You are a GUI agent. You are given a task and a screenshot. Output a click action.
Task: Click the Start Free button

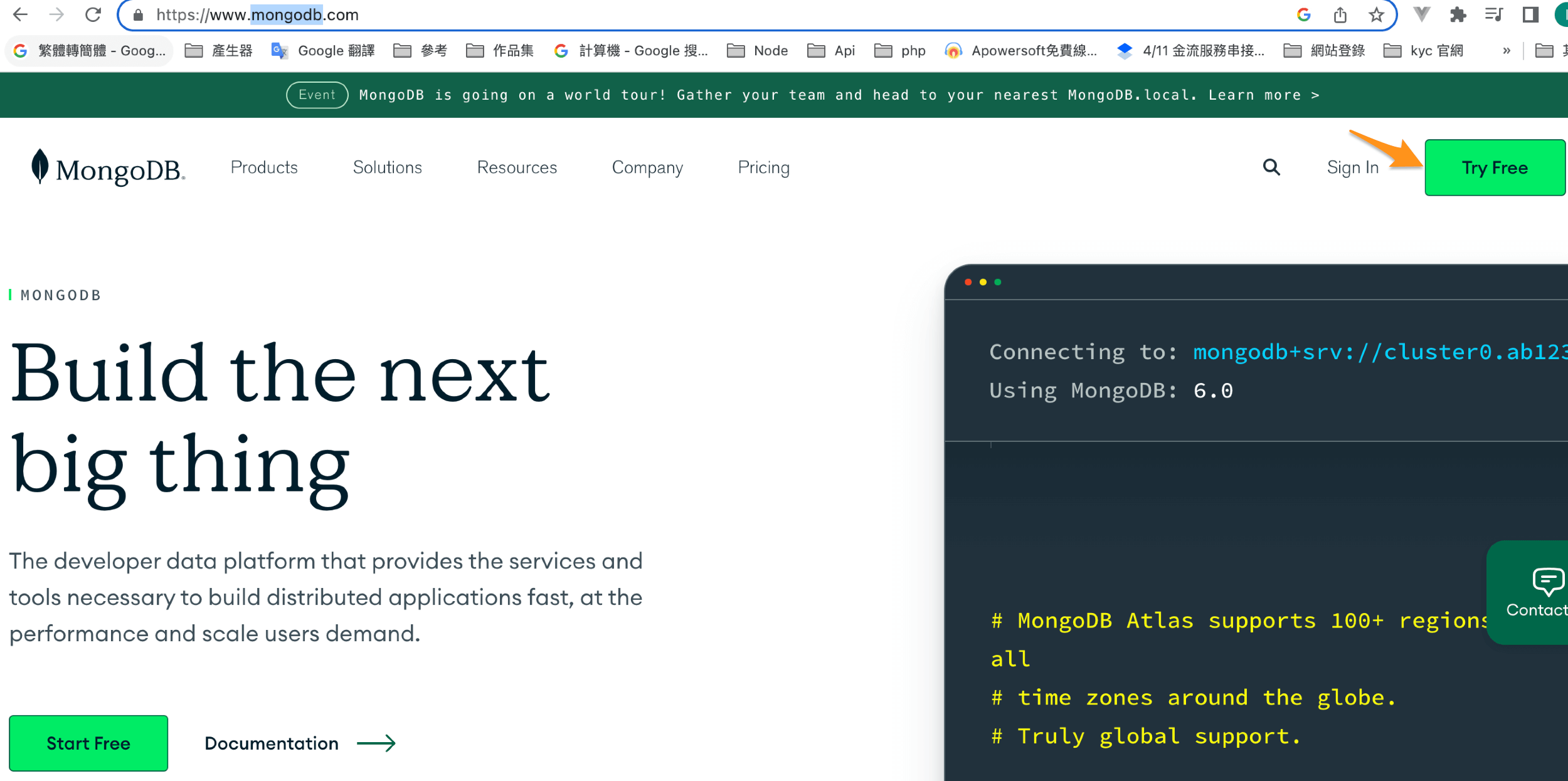coord(88,743)
